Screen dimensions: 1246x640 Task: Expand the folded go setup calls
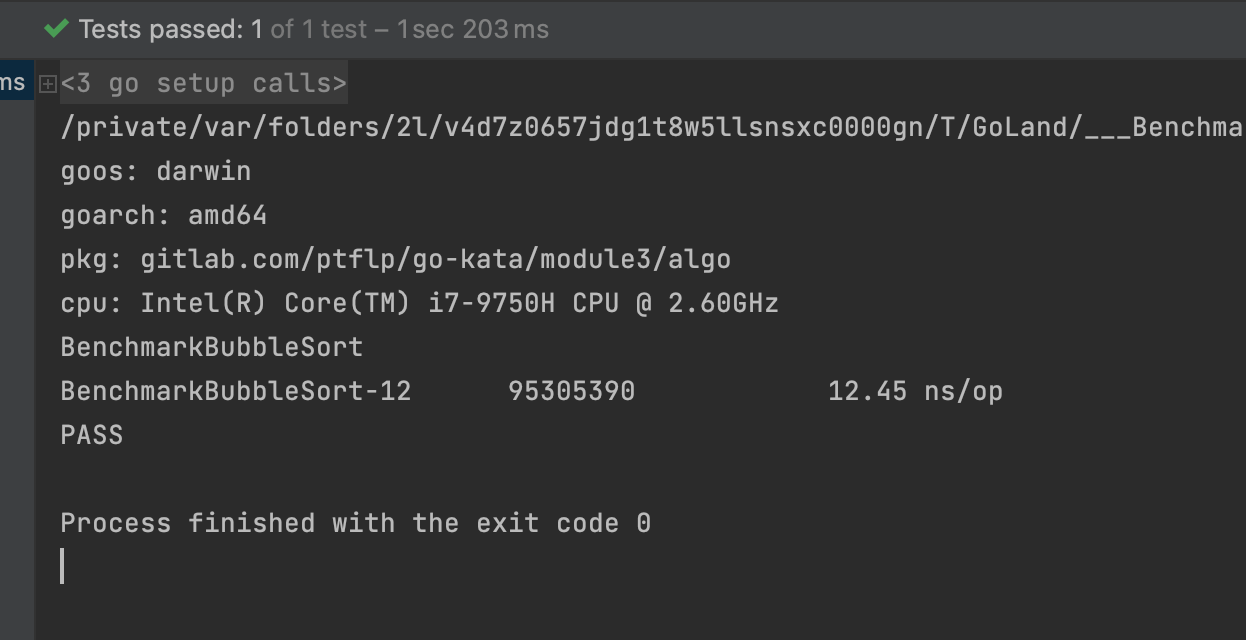47,84
